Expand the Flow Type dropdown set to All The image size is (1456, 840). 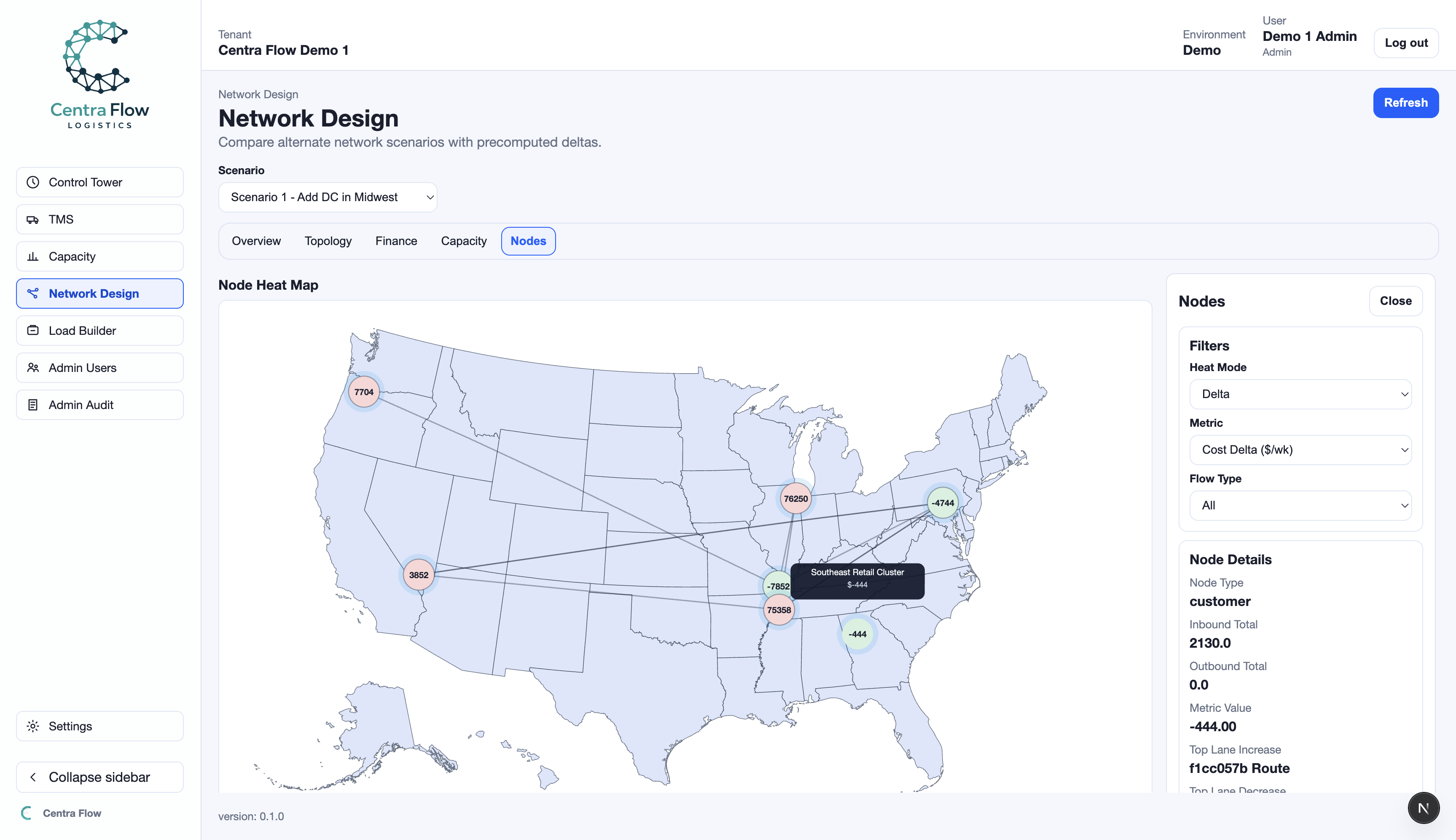[1300, 505]
